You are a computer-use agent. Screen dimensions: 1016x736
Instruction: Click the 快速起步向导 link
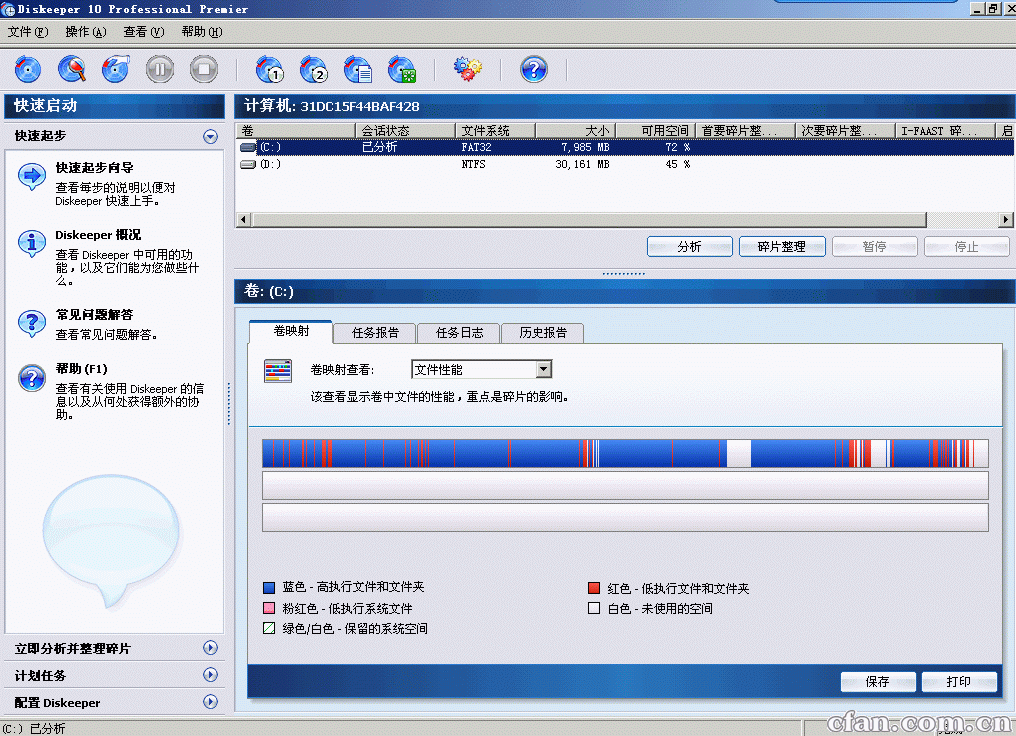tap(95, 168)
